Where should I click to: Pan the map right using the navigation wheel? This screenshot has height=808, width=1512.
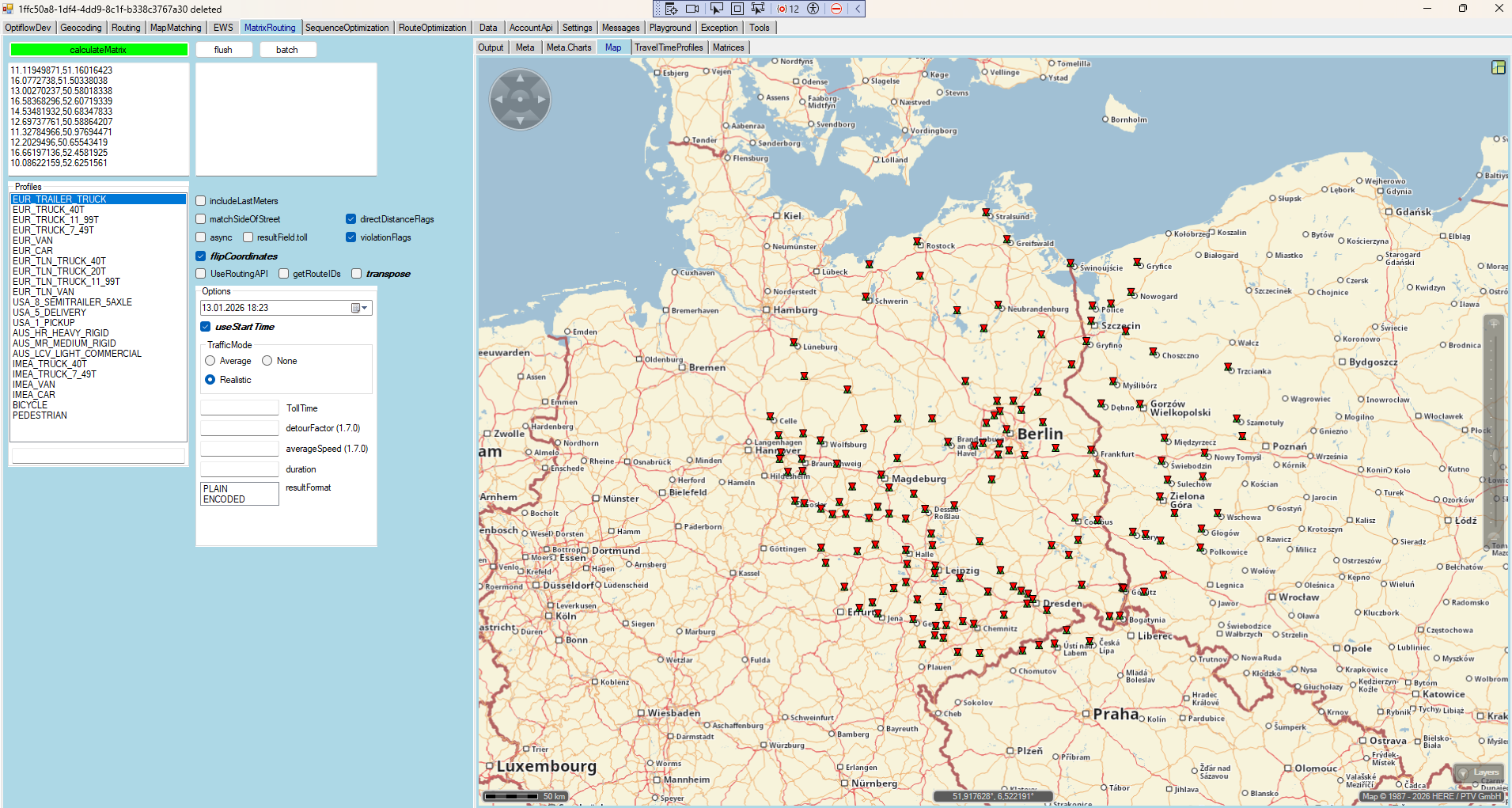(542, 100)
